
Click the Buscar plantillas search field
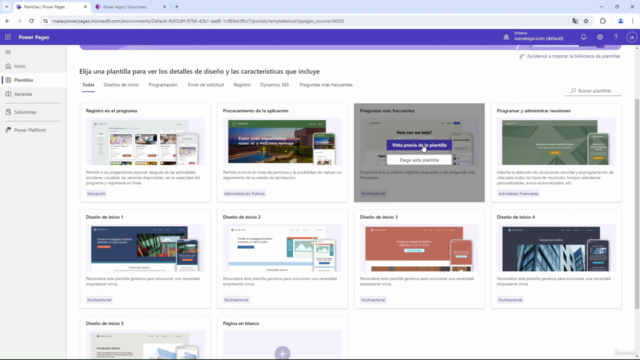(x=594, y=91)
